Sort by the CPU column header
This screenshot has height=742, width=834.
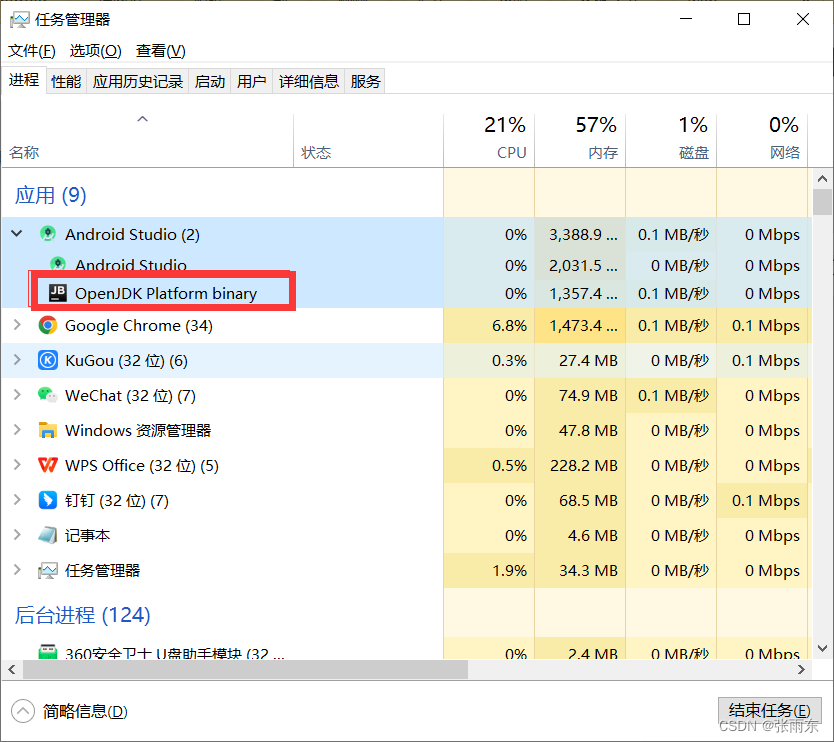pos(489,140)
